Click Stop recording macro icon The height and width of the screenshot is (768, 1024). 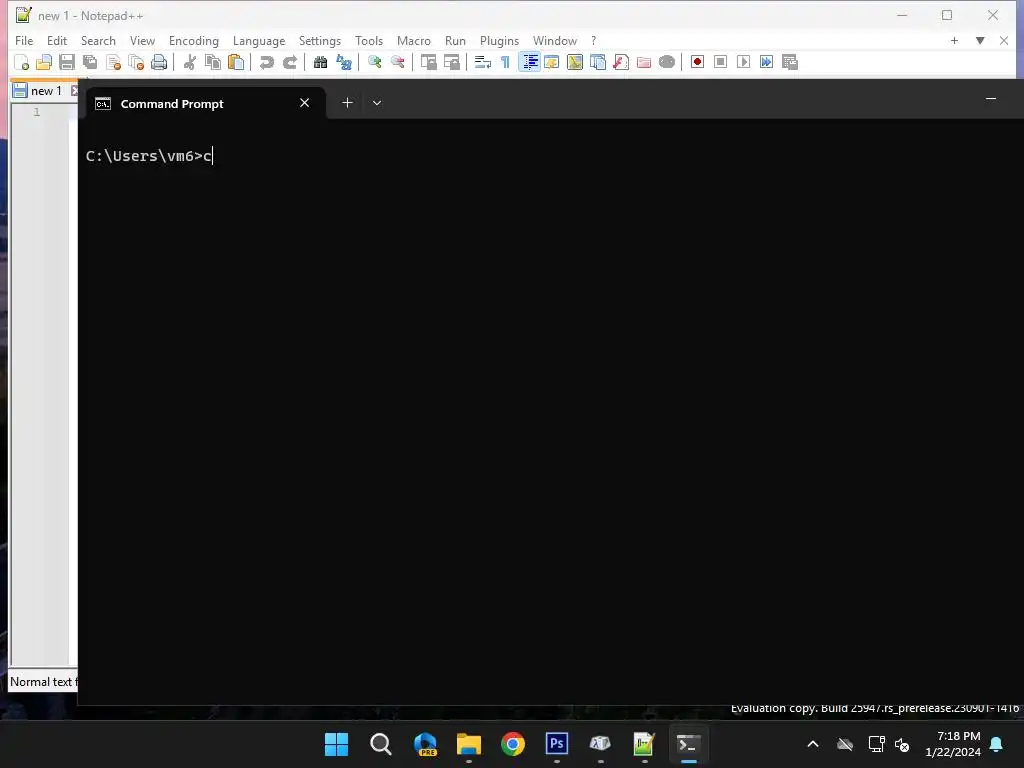click(x=720, y=62)
